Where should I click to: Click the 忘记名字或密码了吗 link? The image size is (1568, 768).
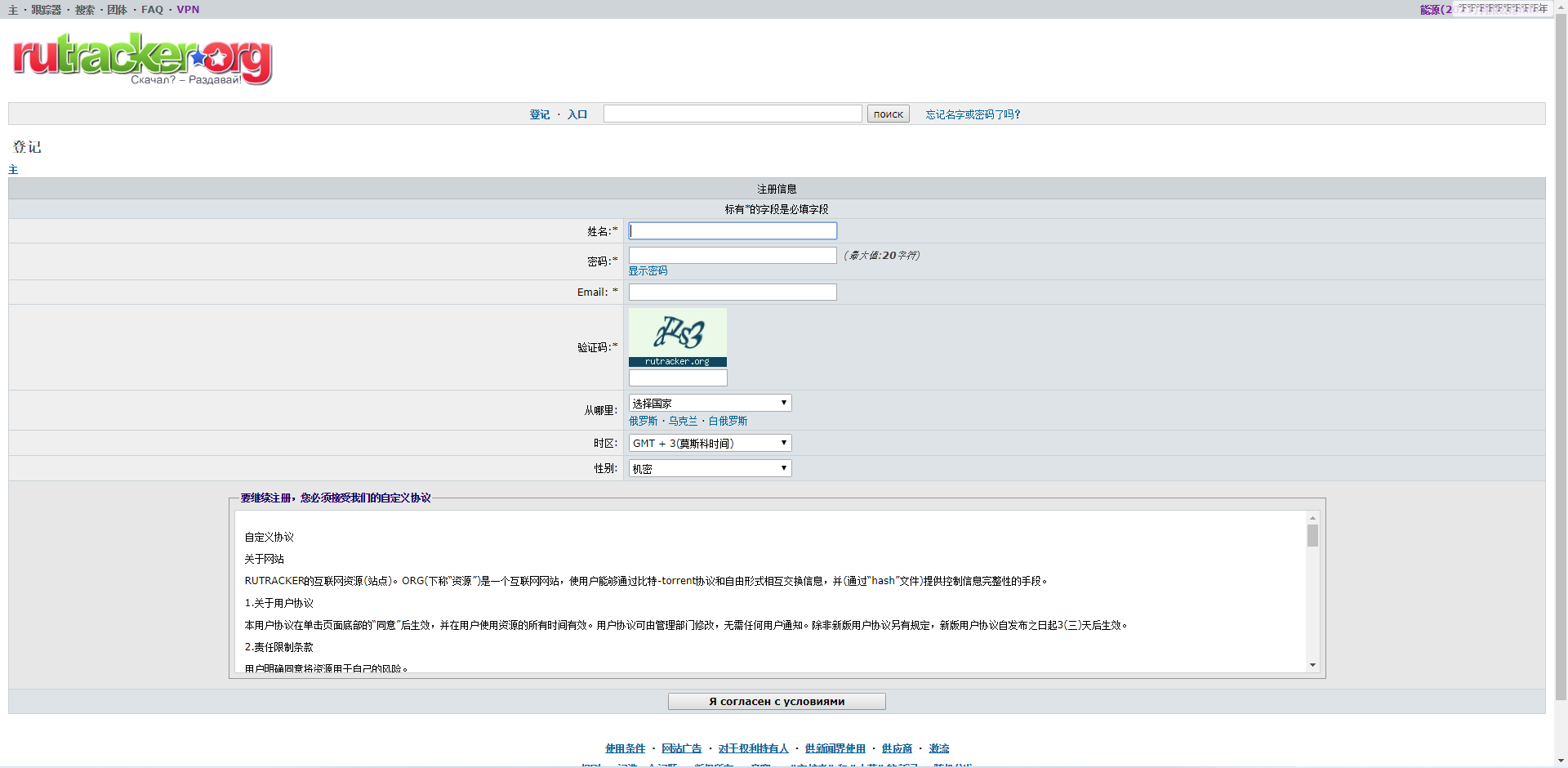[972, 114]
